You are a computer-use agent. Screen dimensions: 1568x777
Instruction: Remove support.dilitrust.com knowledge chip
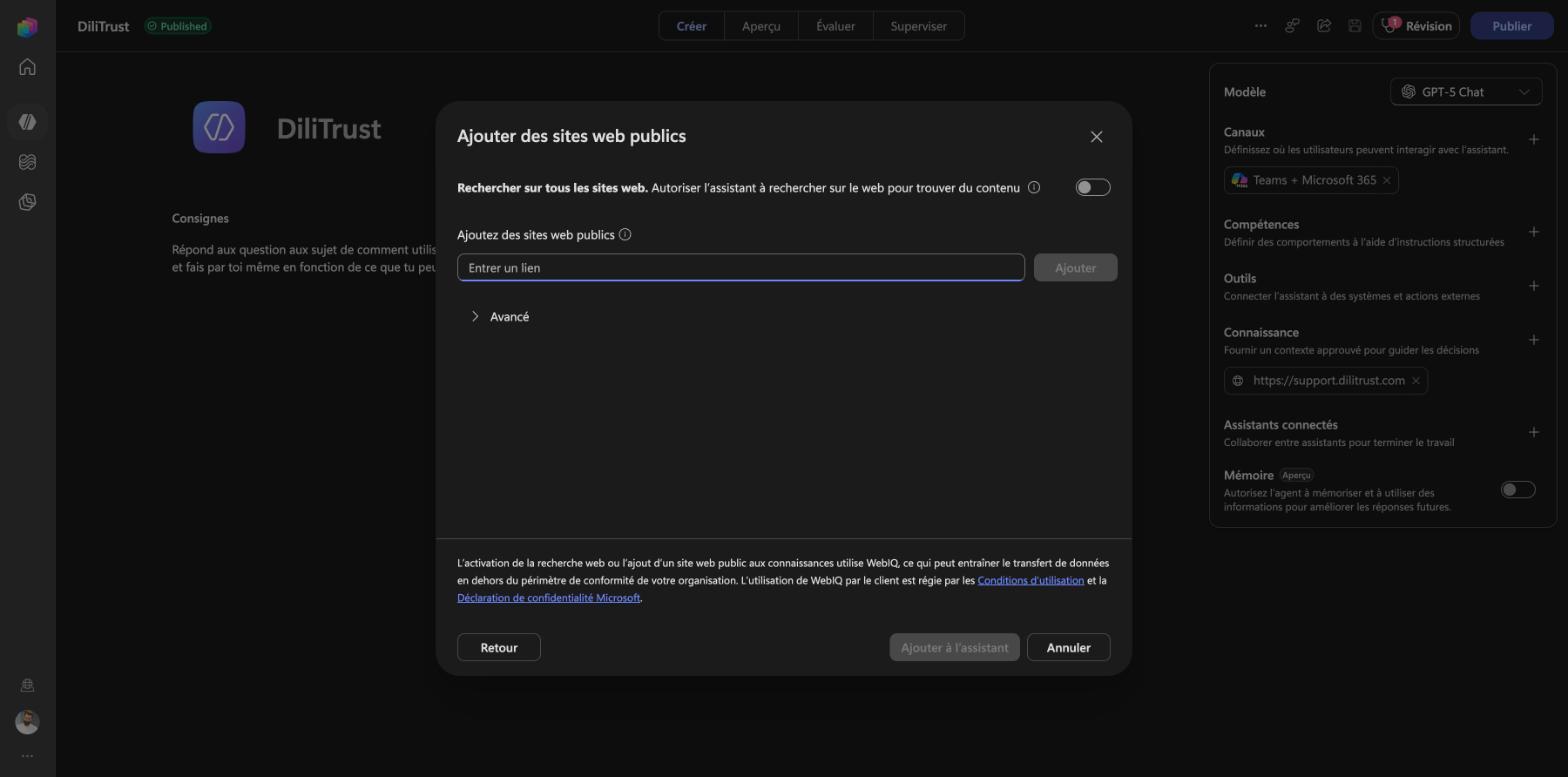click(1416, 381)
